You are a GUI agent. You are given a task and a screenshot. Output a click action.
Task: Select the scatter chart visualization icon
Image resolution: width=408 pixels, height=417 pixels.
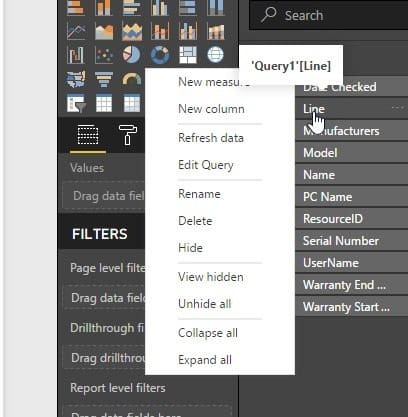[104, 55]
